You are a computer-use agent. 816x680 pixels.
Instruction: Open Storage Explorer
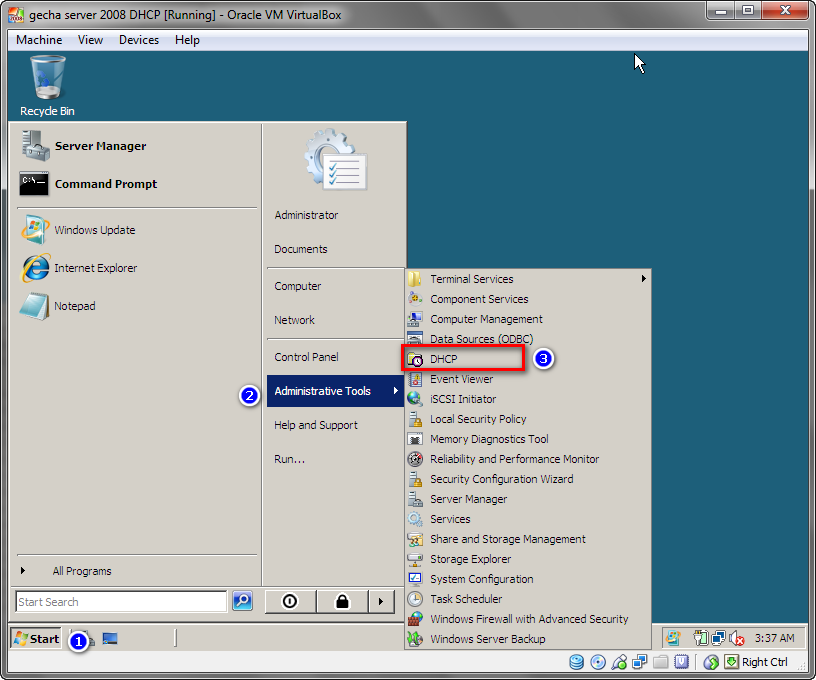(x=528, y=559)
